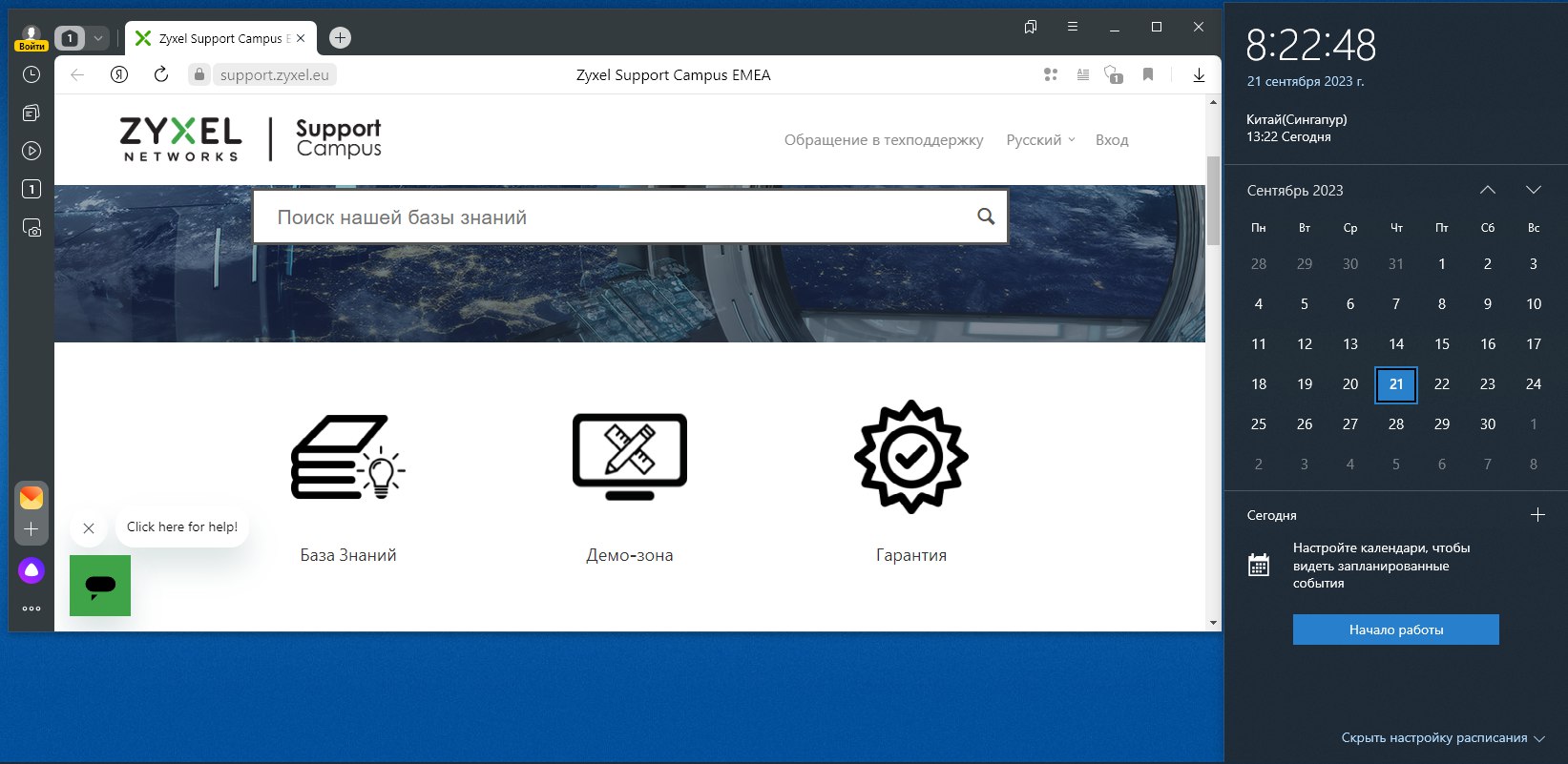1568x764 pixels.
Task: Click the Сентябрь 2023 month header
Action: [x=1295, y=191]
